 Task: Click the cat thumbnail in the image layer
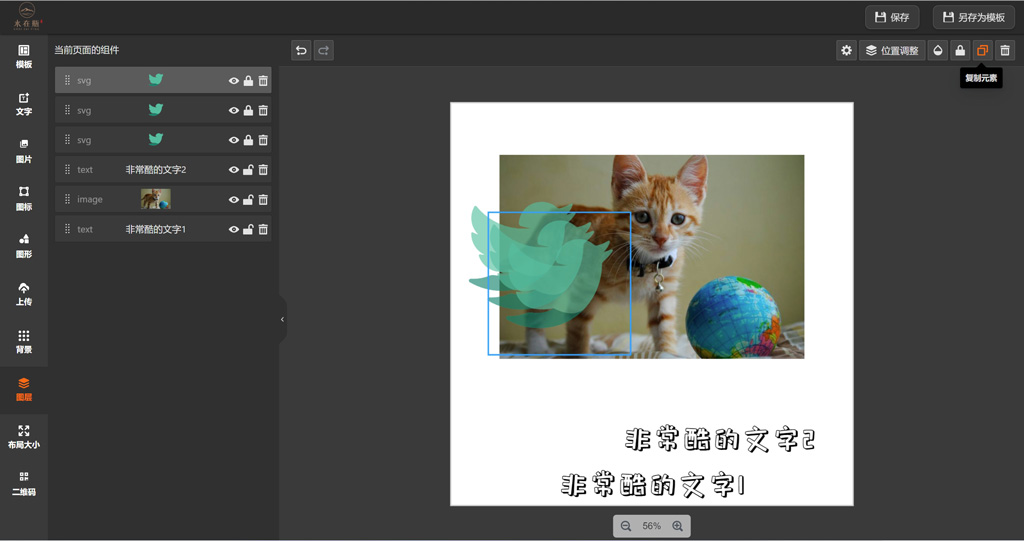click(155, 199)
